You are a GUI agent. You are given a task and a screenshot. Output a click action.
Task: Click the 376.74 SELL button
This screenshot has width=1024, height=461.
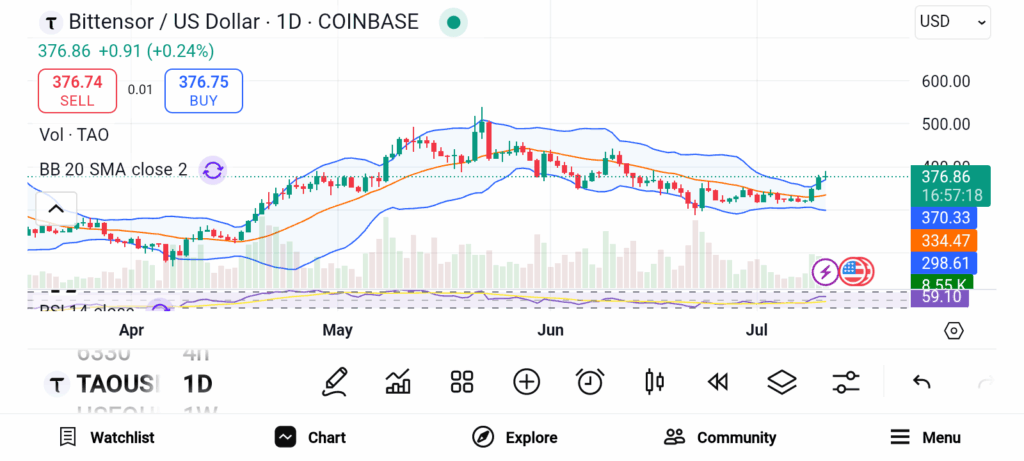click(78, 91)
